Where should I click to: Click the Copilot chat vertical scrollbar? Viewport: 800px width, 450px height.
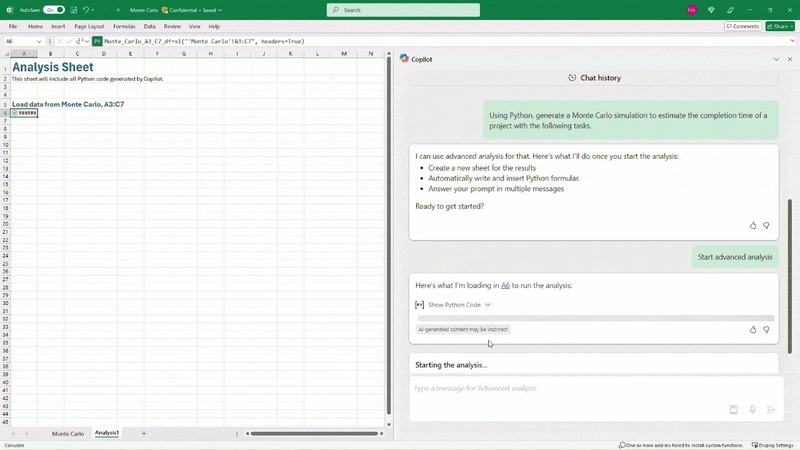(x=790, y=276)
